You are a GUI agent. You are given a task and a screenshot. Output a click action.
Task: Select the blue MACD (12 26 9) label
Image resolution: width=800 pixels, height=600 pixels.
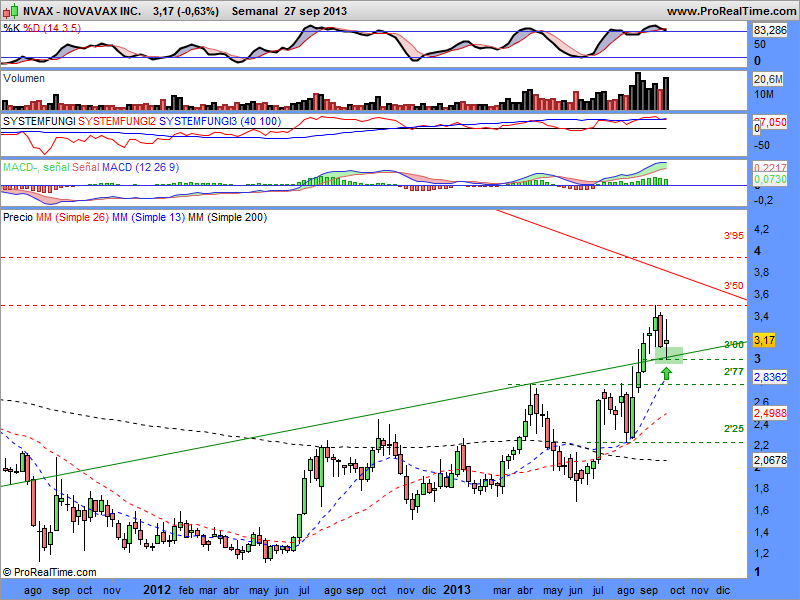coord(141,167)
